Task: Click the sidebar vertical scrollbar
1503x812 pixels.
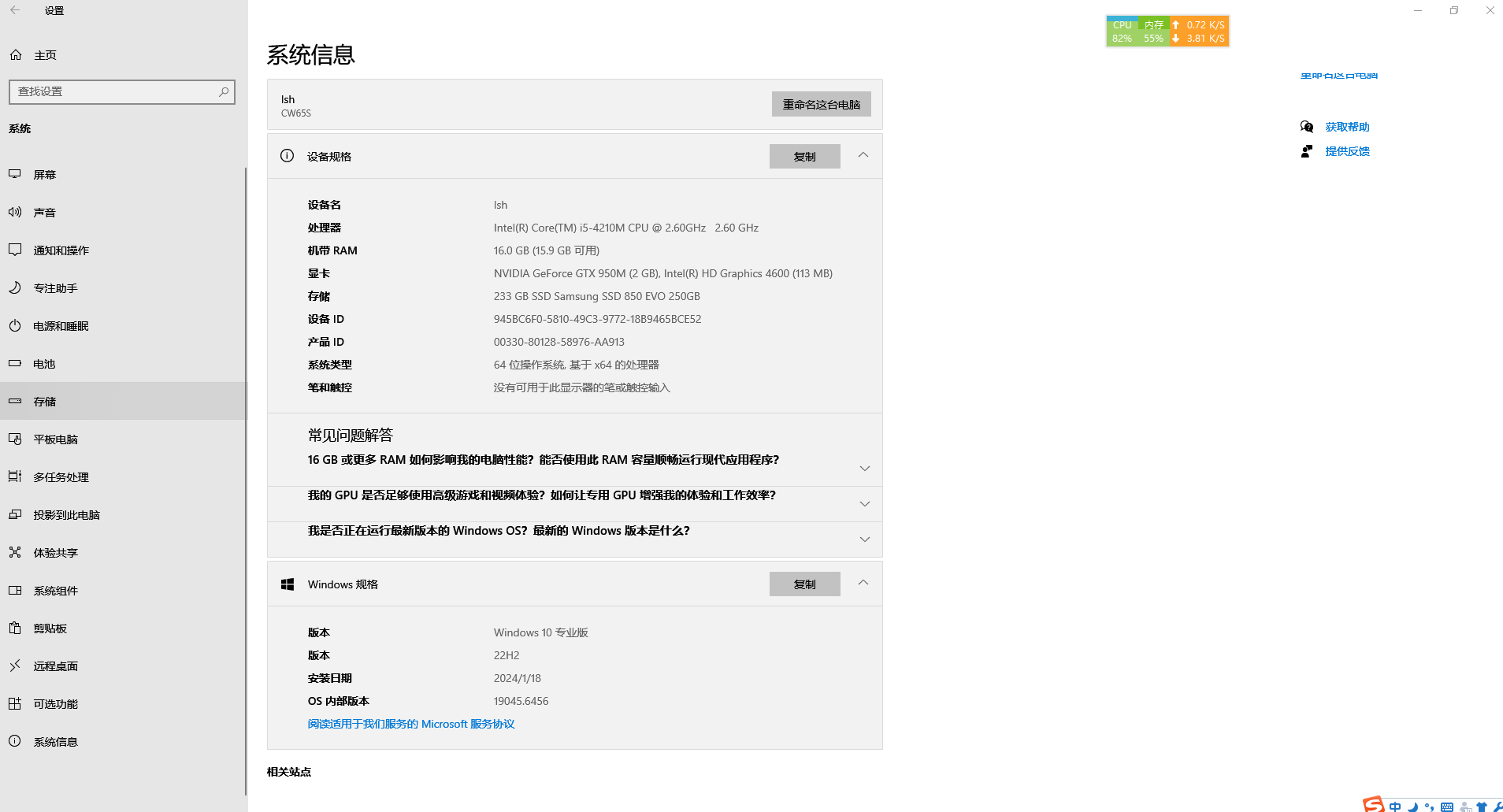Action: pos(246,480)
